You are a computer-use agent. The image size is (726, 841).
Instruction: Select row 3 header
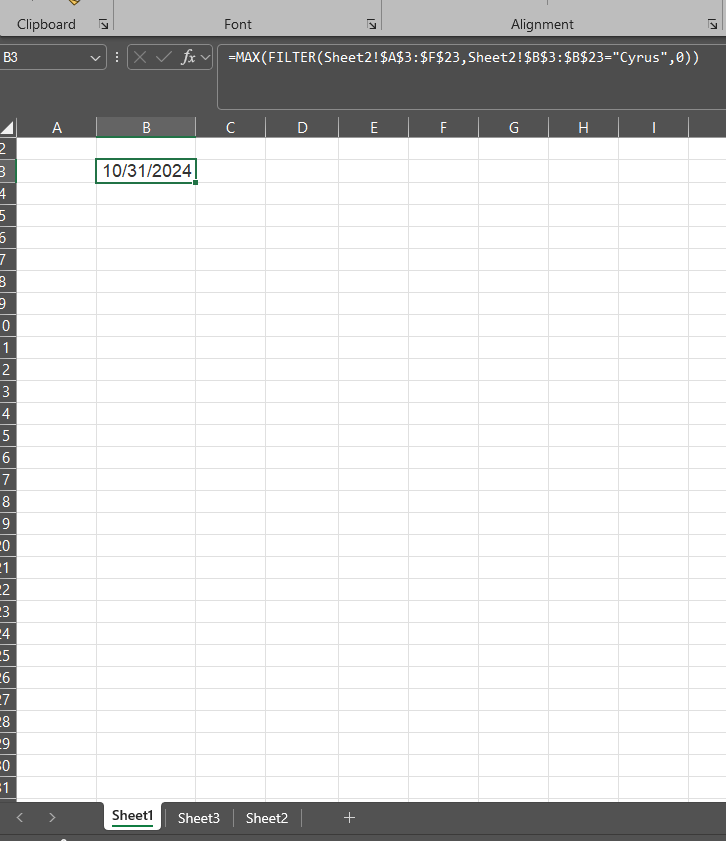pos(8,171)
